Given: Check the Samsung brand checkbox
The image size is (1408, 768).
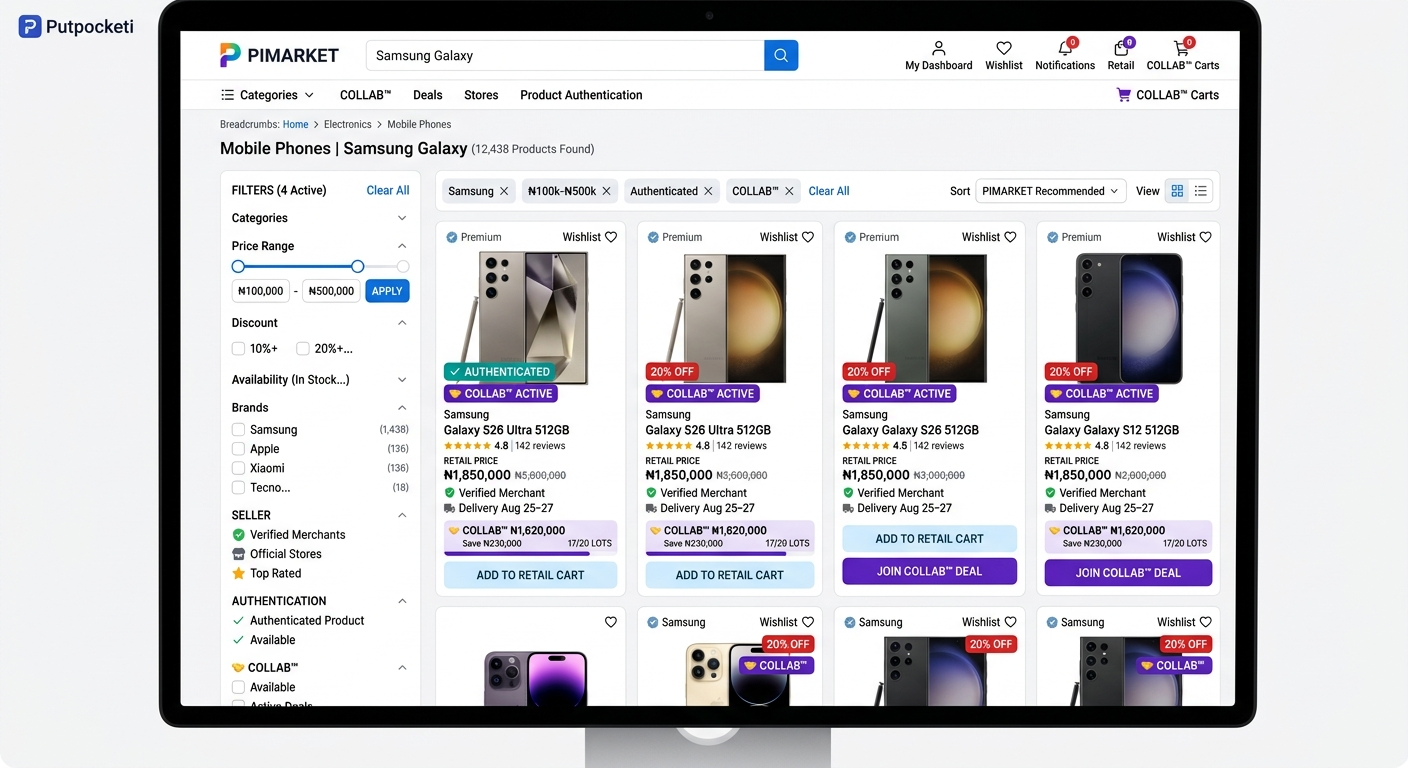Looking at the screenshot, I should coord(238,430).
